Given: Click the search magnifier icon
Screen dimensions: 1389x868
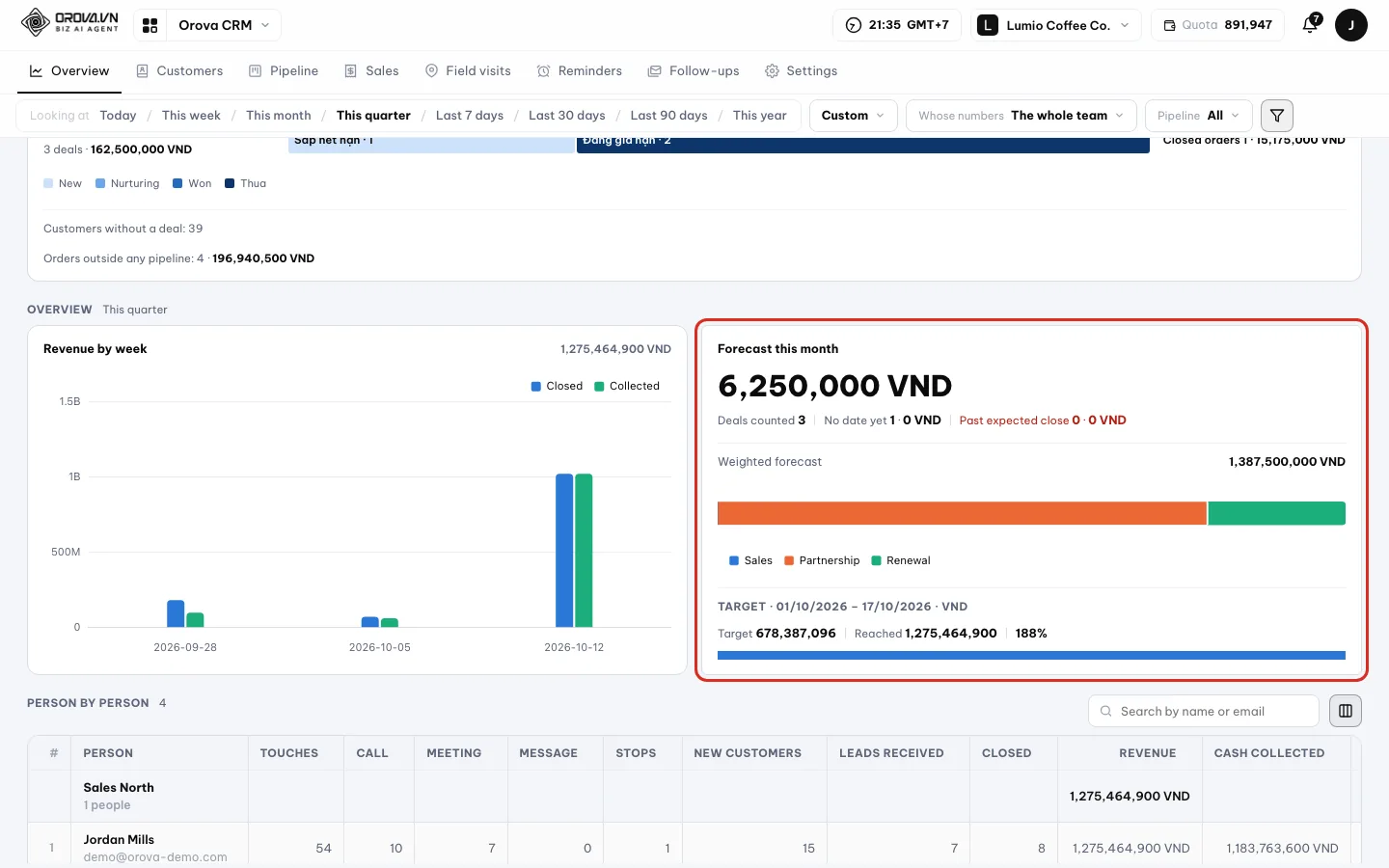Looking at the screenshot, I should tap(1105, 711).
